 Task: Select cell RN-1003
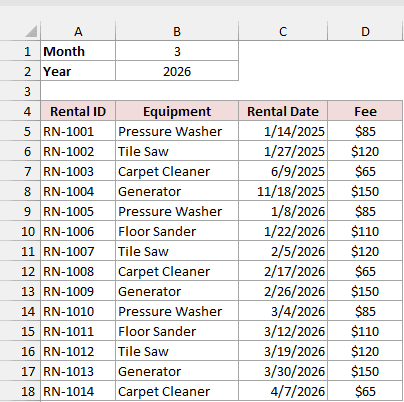pyautogui.click(x=78, y=171)
